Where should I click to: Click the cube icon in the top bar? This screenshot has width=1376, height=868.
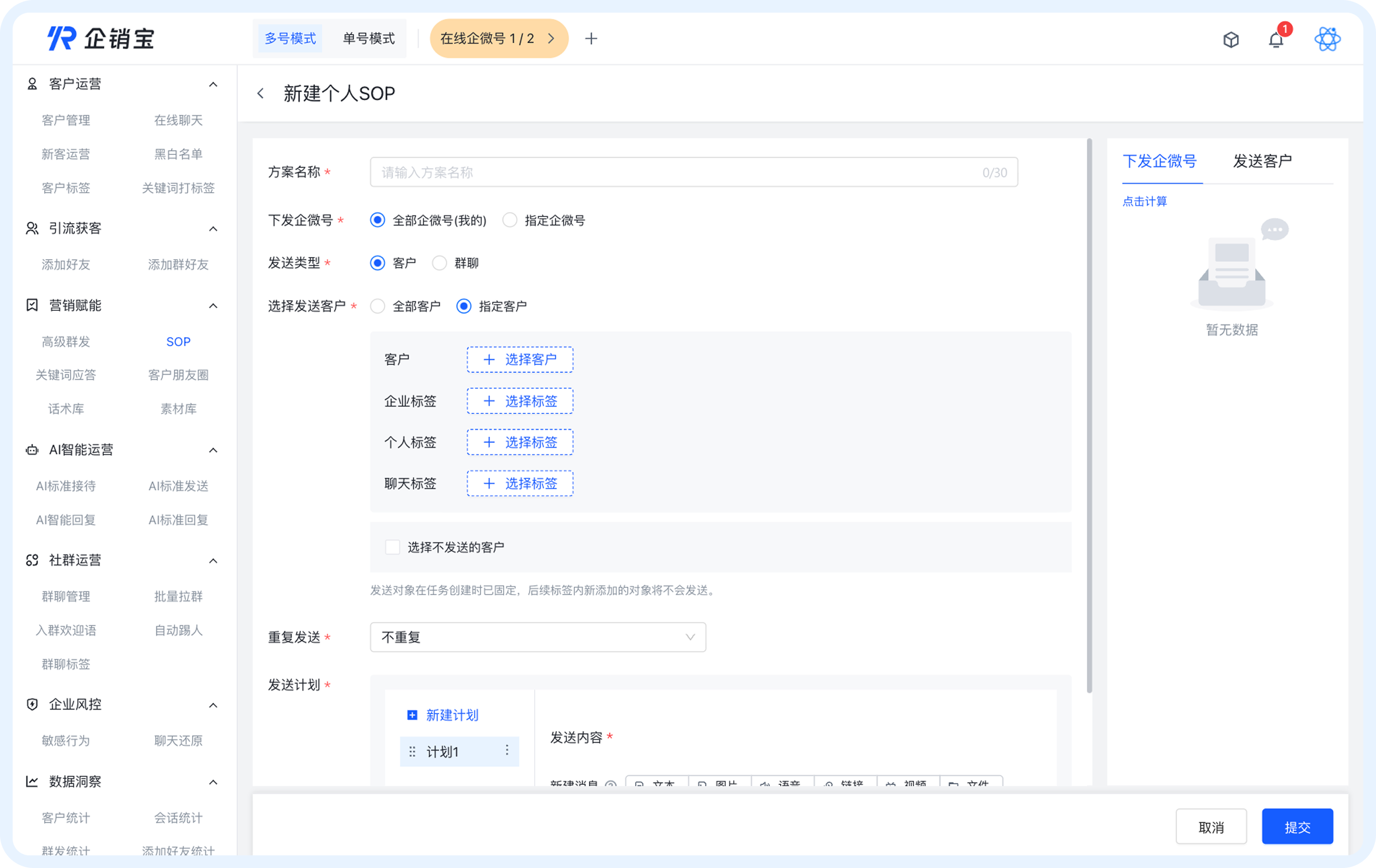pyautogui.click(x=1232, y=39)
